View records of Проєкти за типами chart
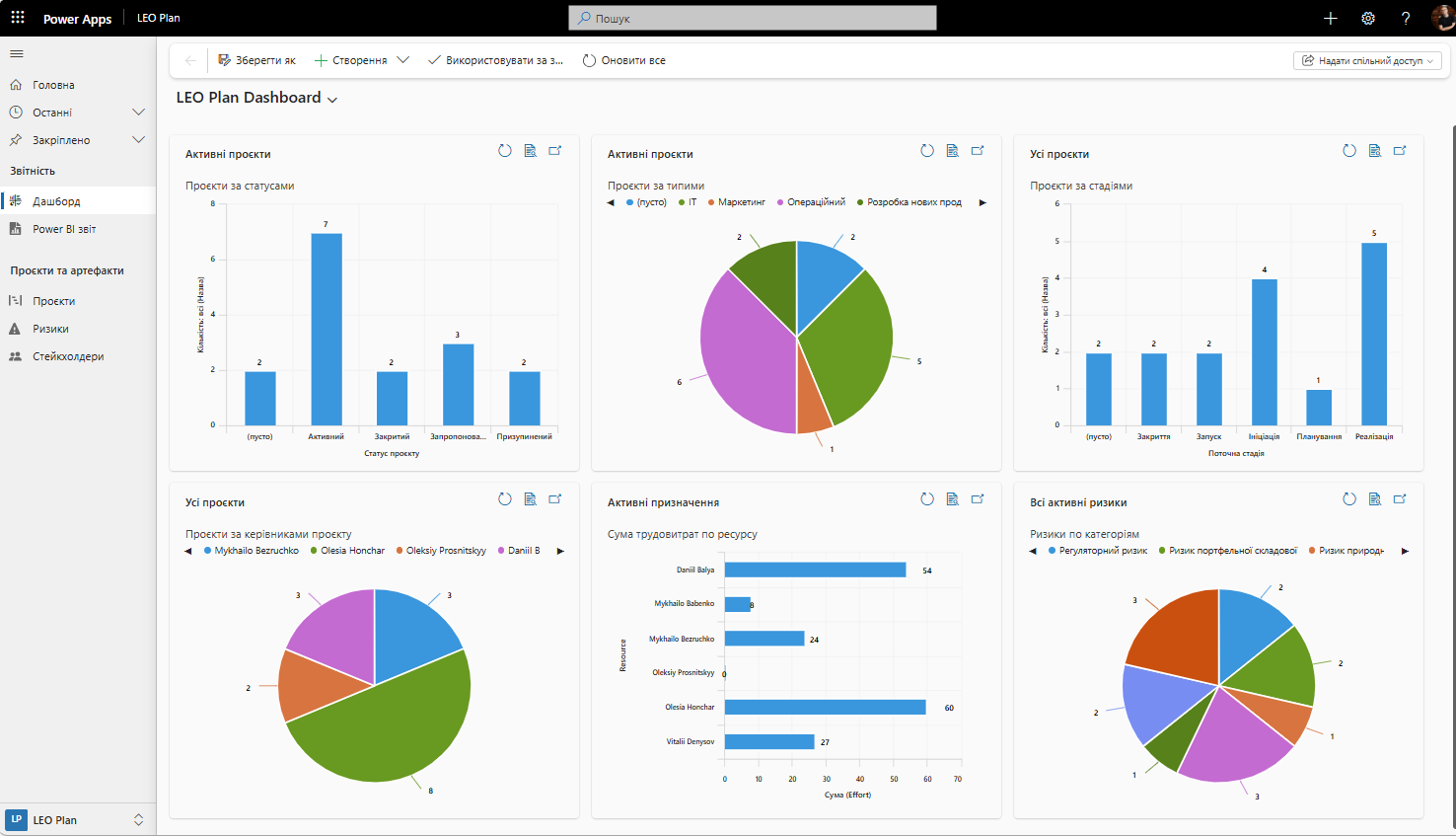Image resolution: width=1456 pixels, height=836 pixels. point(953,151)
